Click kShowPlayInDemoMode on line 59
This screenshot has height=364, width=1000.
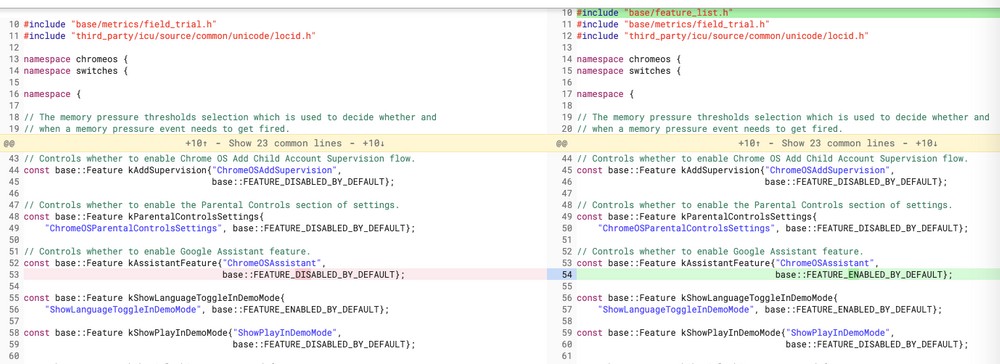pyautogui.click(x=731, y=333)
